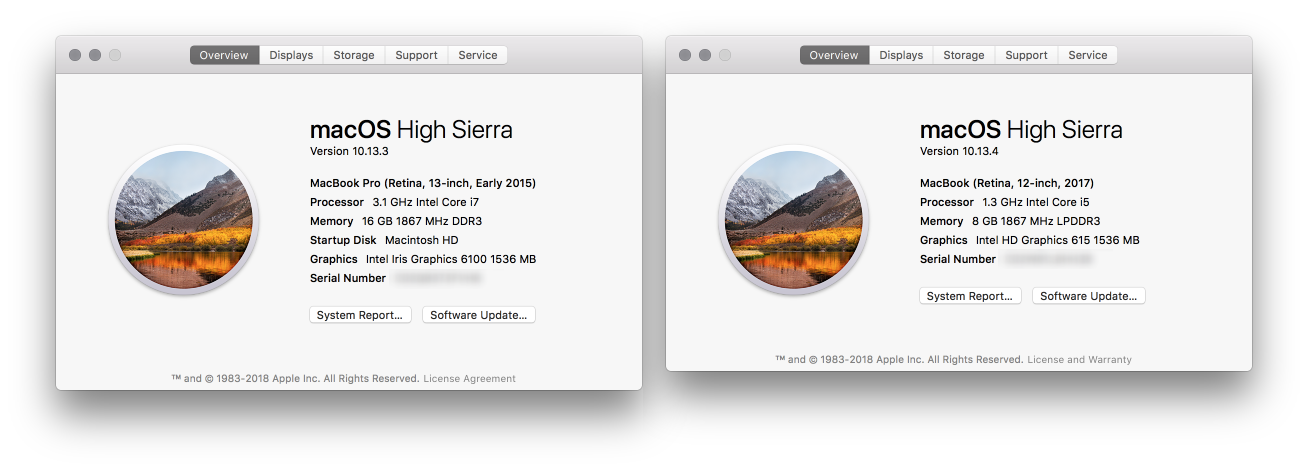This screenshot has height=470, width=1308.
Task: Click '3.1 GHz Intel Core i7' processor value
Action: click(x=426, y=202)
